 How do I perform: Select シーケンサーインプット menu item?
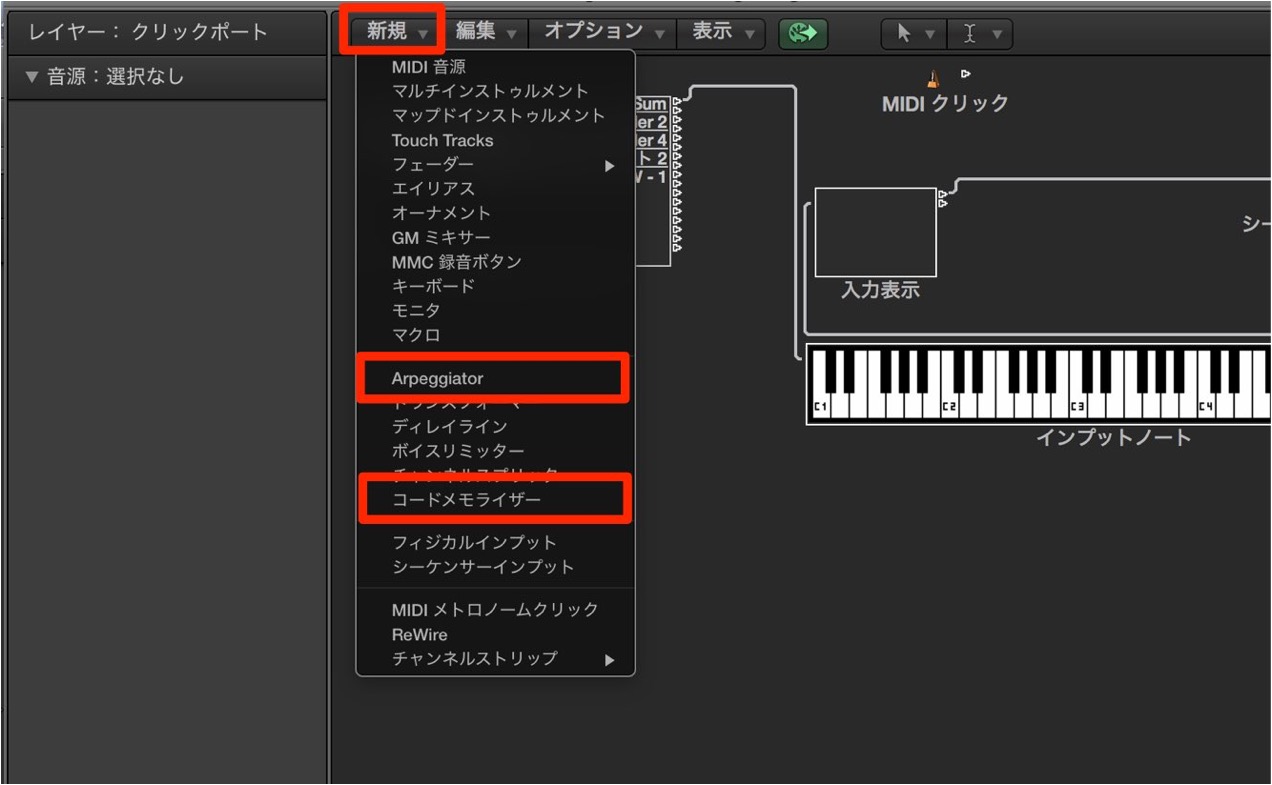[495, 567]
